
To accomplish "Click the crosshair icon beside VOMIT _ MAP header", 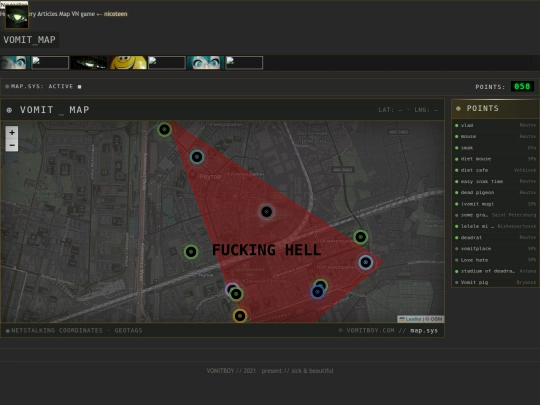I will (x=9, y=110).
